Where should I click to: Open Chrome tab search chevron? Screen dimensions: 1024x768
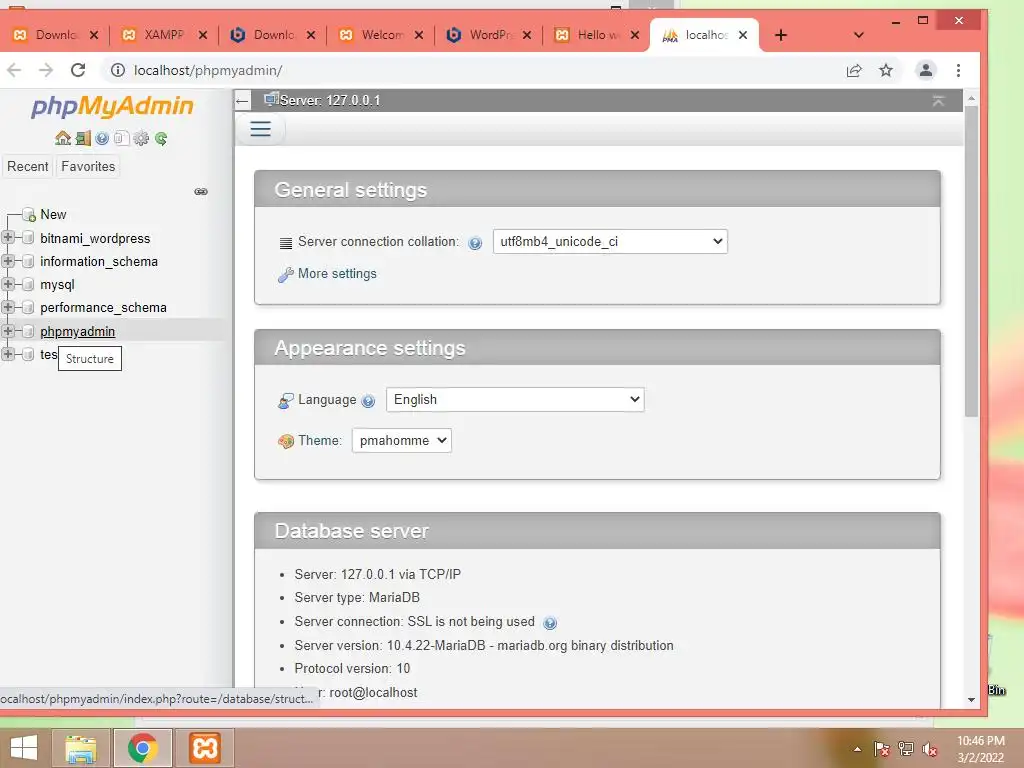pos(859,35)
